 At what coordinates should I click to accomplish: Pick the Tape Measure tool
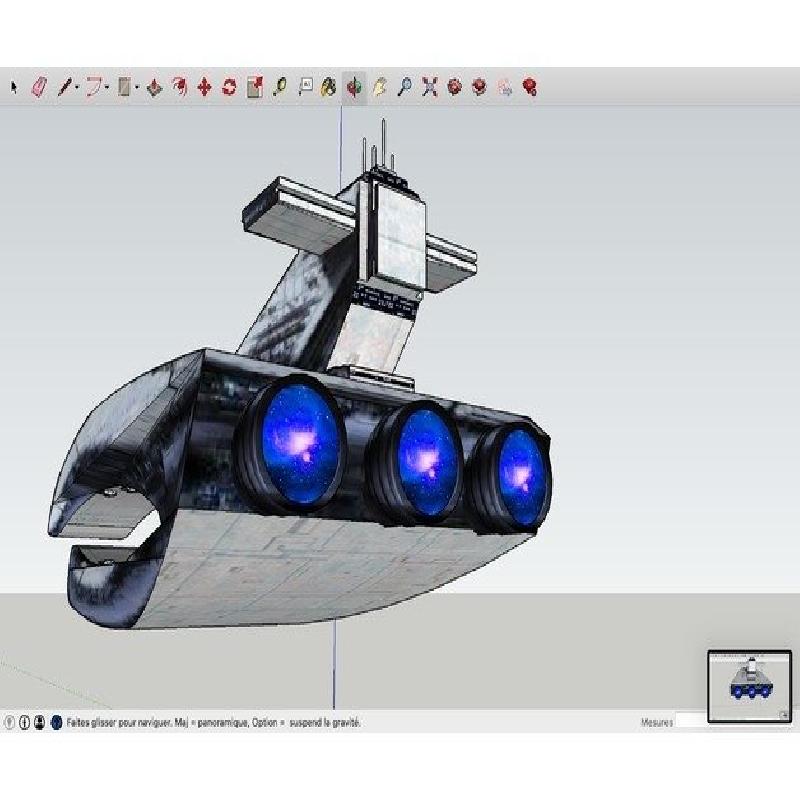click(280, 87)
